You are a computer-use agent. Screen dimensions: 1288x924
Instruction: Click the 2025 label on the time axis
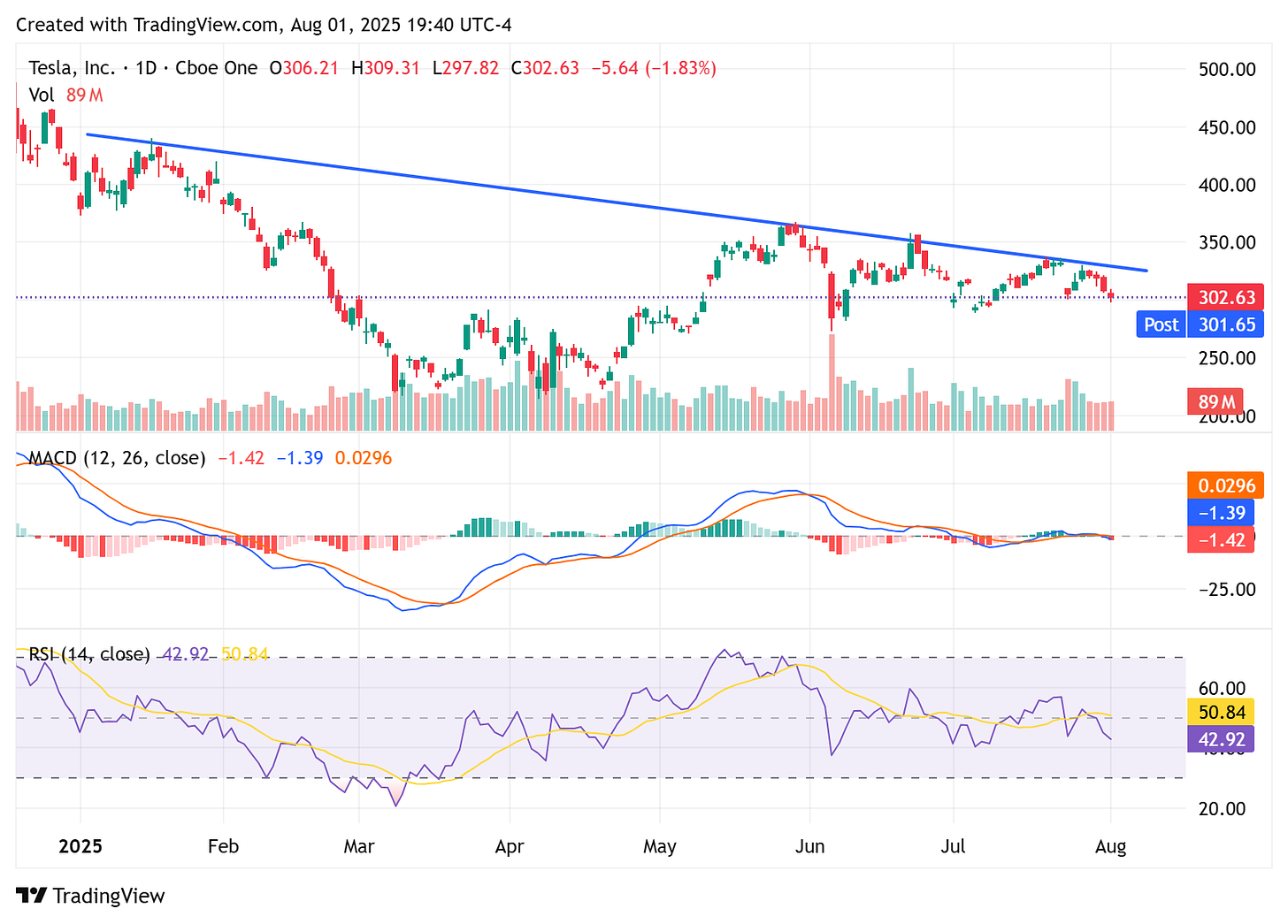pyautogui.click(x=81, y=846)
